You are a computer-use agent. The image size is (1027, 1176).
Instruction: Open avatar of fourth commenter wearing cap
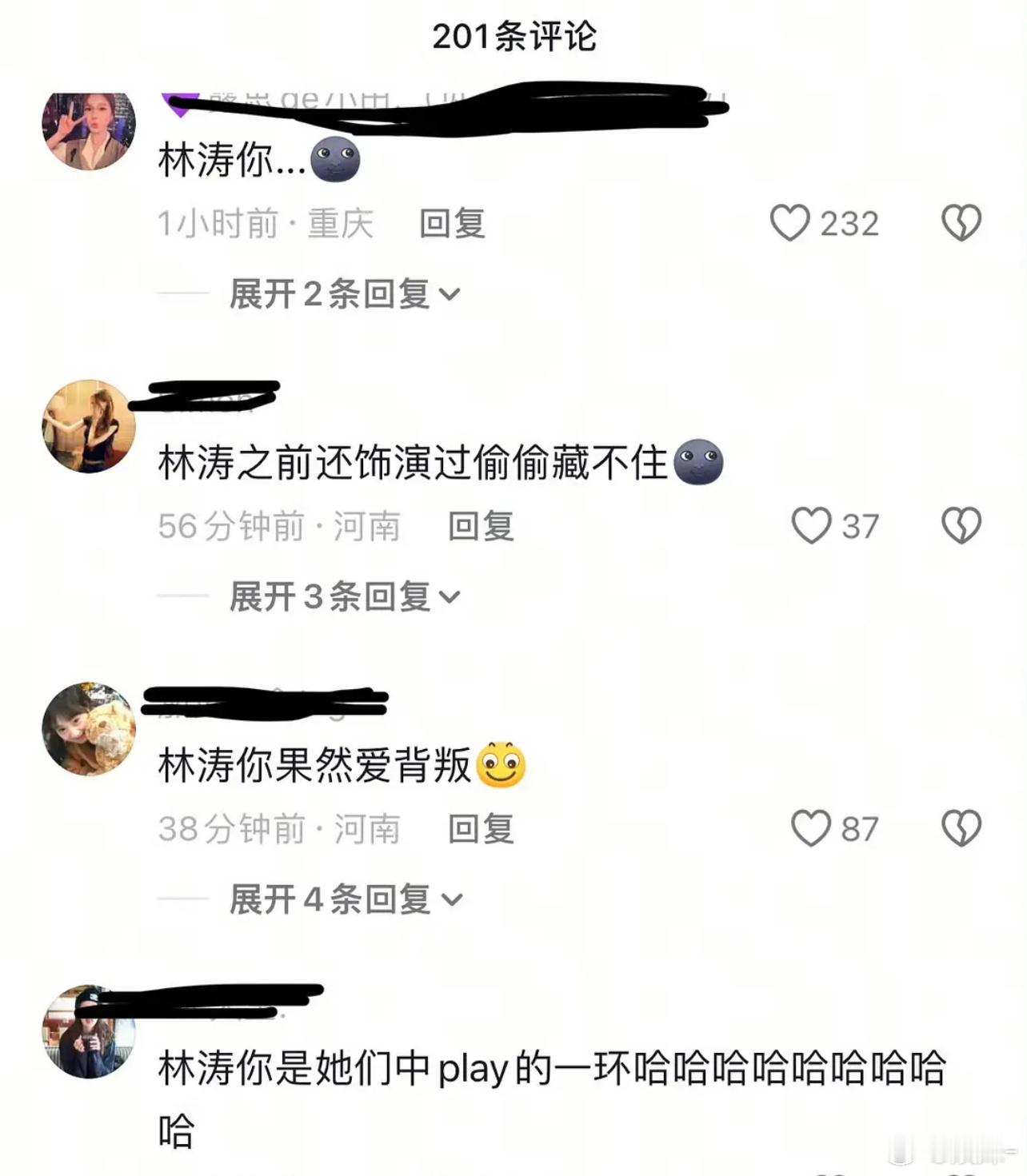coord(89,1032)
